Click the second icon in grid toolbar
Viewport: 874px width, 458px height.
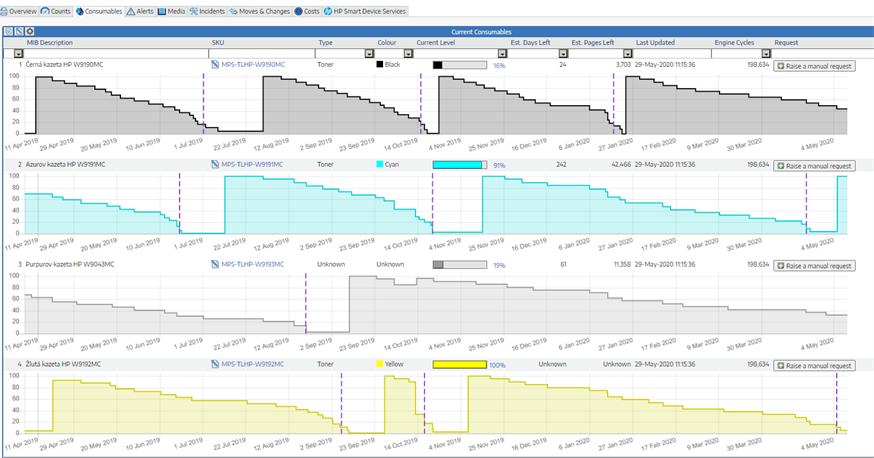click(19, 32)
